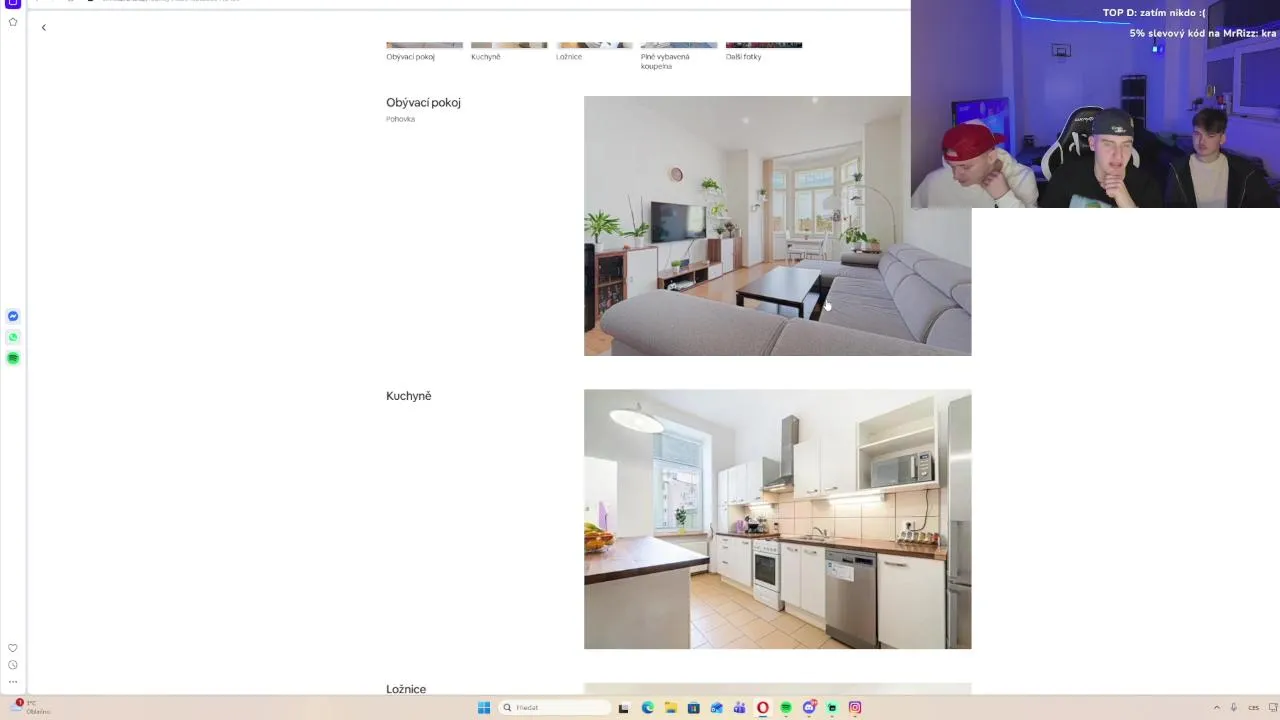Open the pentagon icon in Opera sidebar
1280x720 pixels.
click(13, 22)
